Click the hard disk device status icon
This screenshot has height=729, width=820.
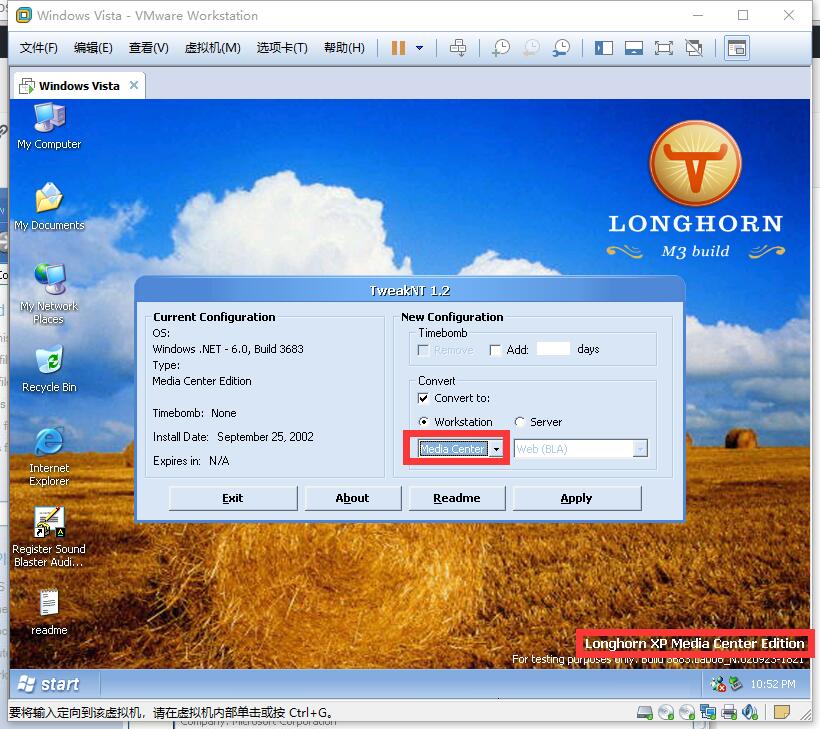click(645, 712)
